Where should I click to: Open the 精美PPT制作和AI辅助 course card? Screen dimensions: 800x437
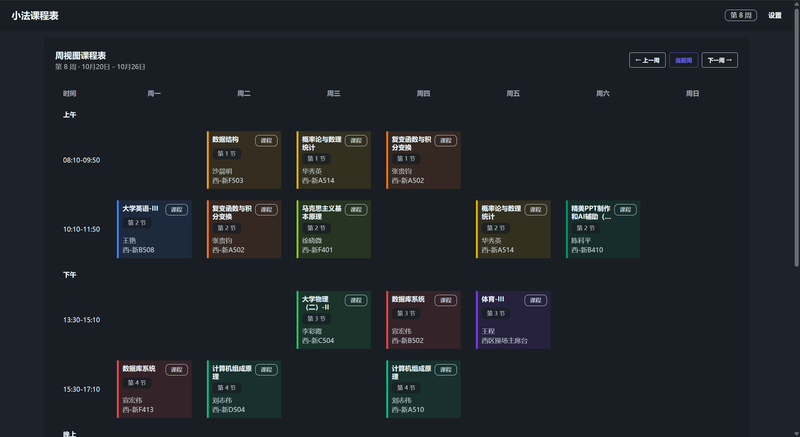(603, 229)
